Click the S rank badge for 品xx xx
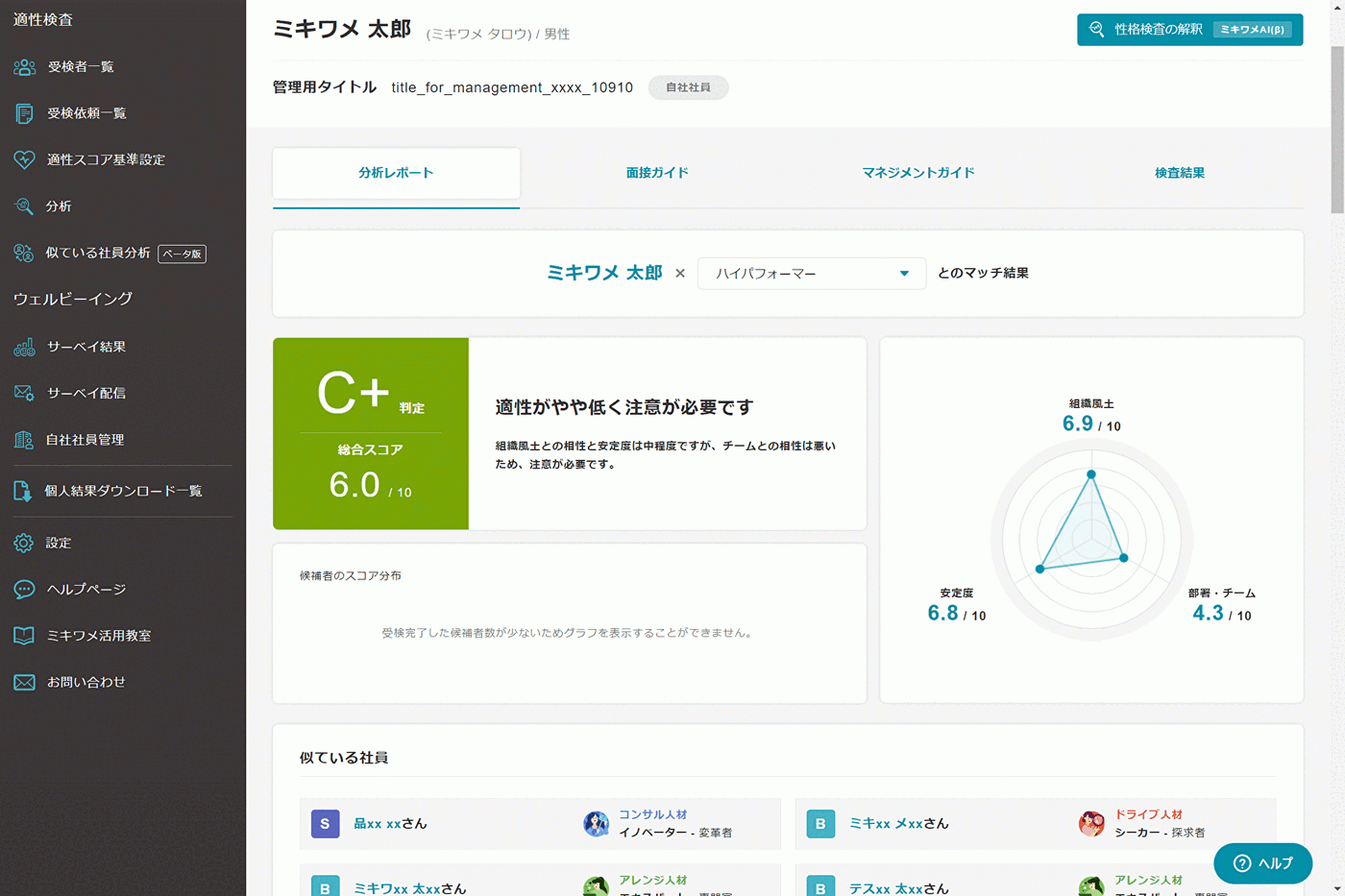This screenshot has height=896, width=1345. pos(325,824)
